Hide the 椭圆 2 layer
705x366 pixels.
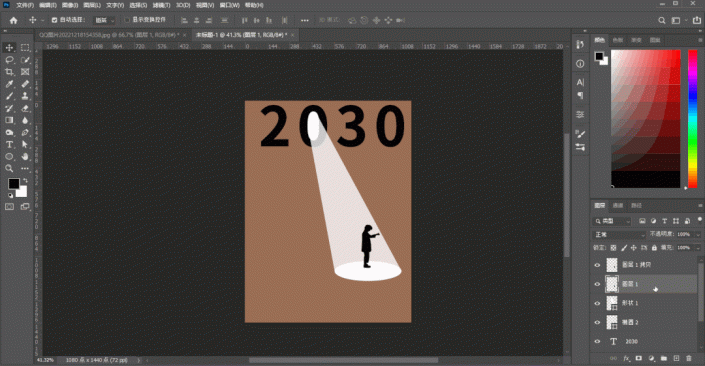click(597, 322)
